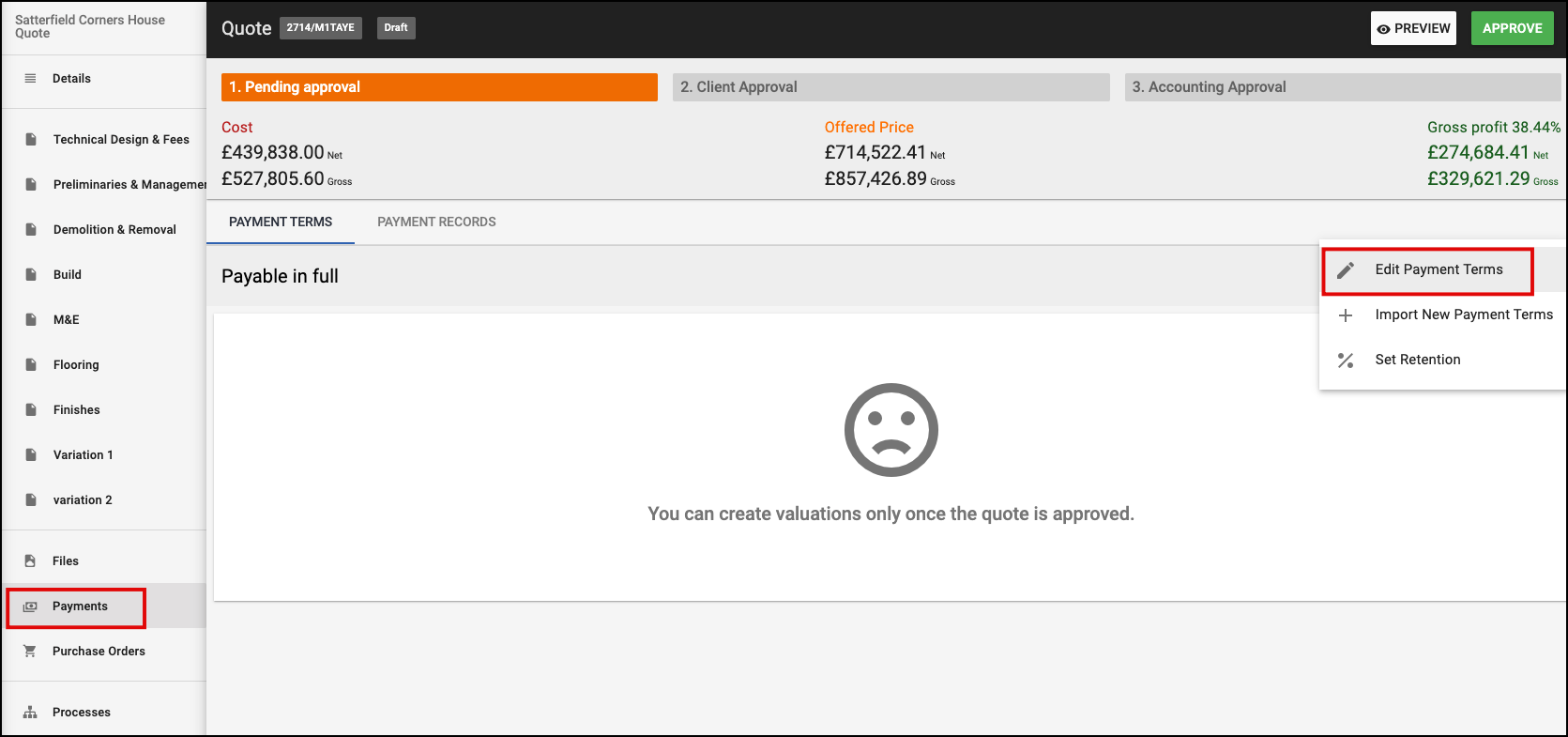Click the eye icon in the Preview button
Screen dimensions: 1568x737
tap(1383, 29)
